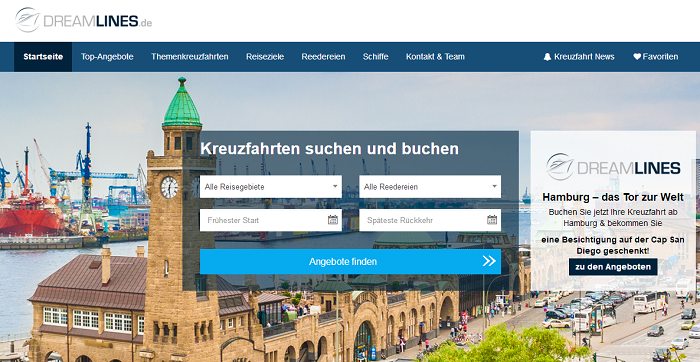Open the Top-Angebote menu item
The width and height of the screenshot is (700, 362).
click(x=107, y=57)
